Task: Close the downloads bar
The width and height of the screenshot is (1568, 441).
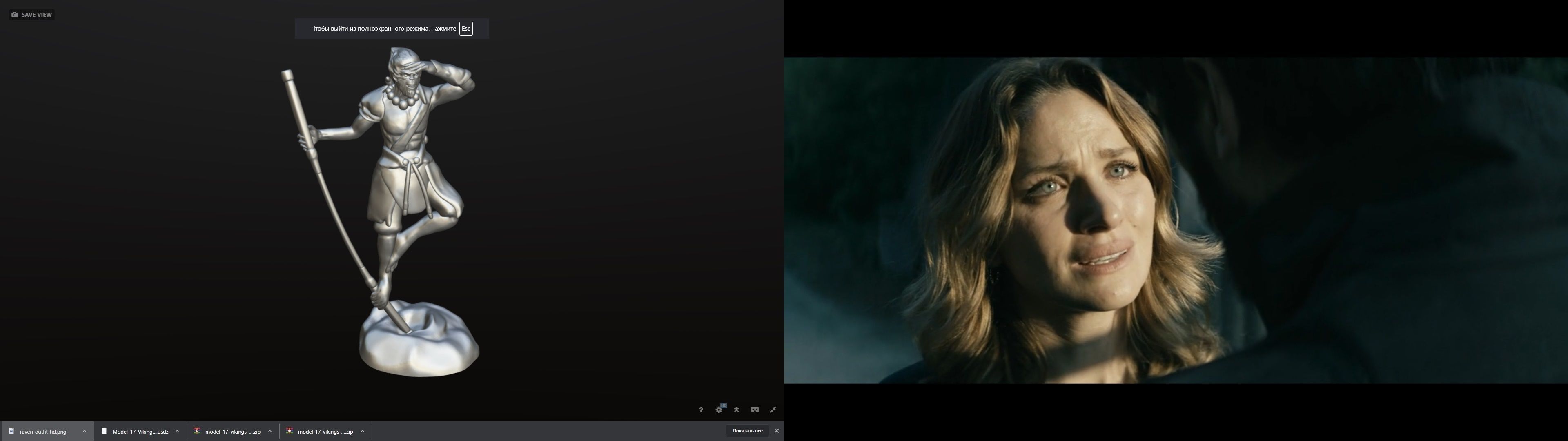Action: pos(776,431)
